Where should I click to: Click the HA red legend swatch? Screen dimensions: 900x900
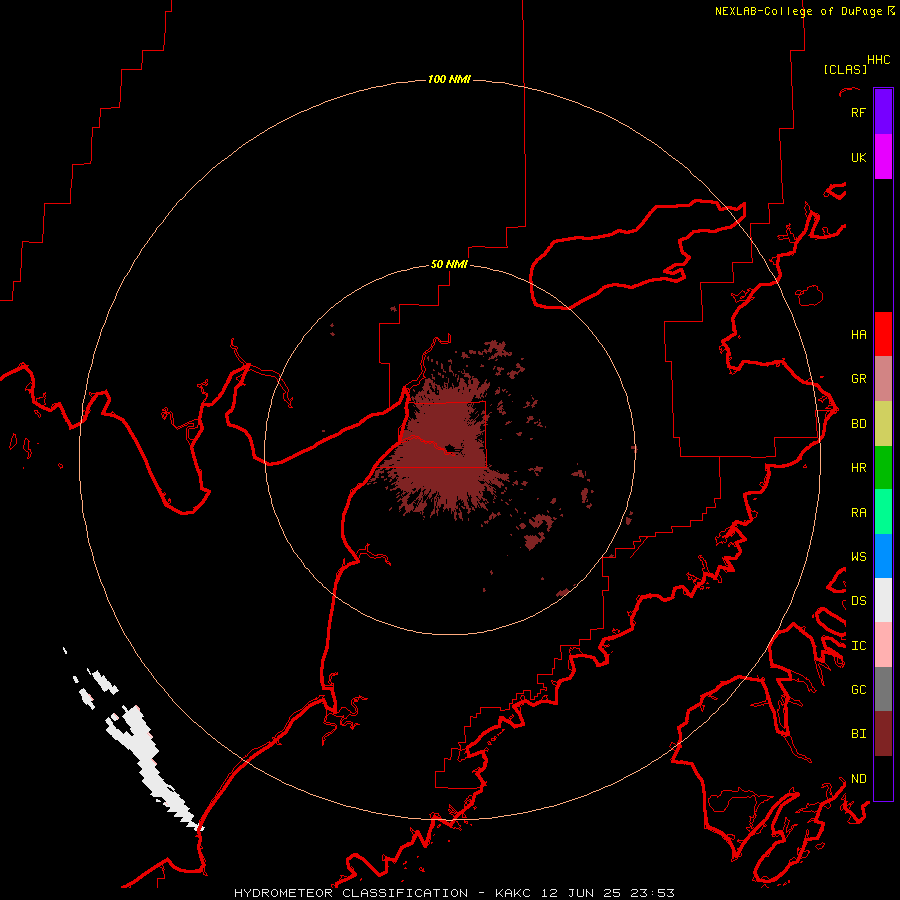tap(883, 334)
